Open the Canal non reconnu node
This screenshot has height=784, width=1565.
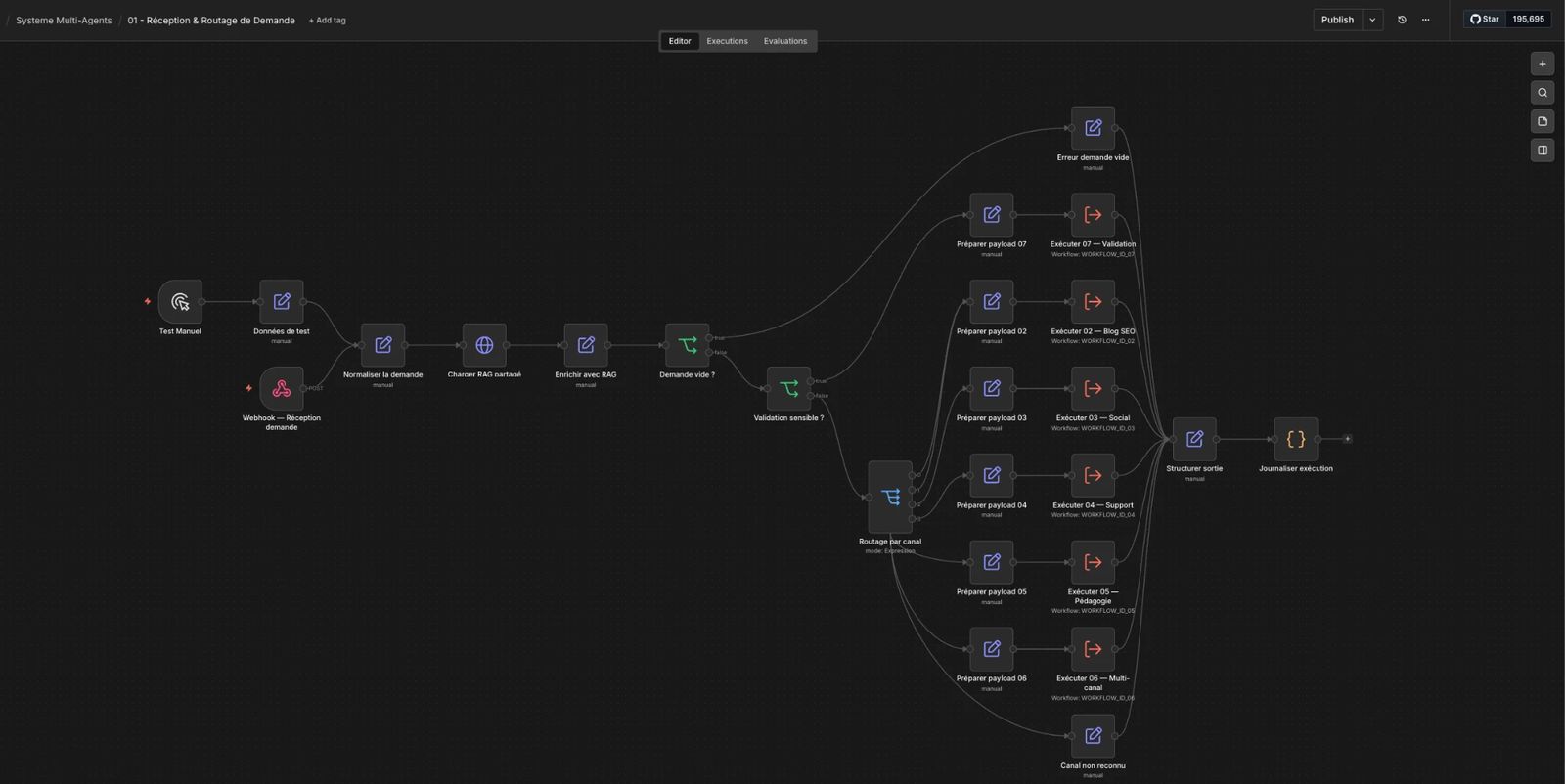[x=1094, y=736]
